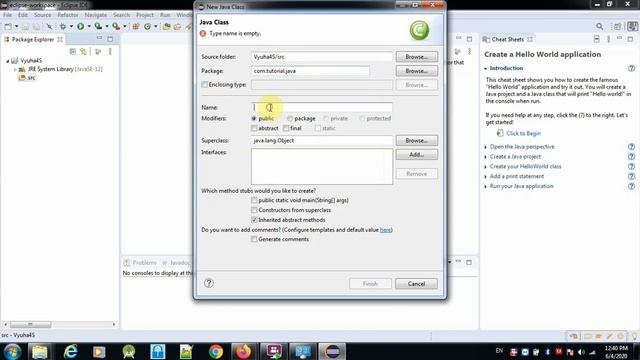This screenshot has width=640, height=360.
Task: Expand the JRE System Library node
Action: pos(15,69)
